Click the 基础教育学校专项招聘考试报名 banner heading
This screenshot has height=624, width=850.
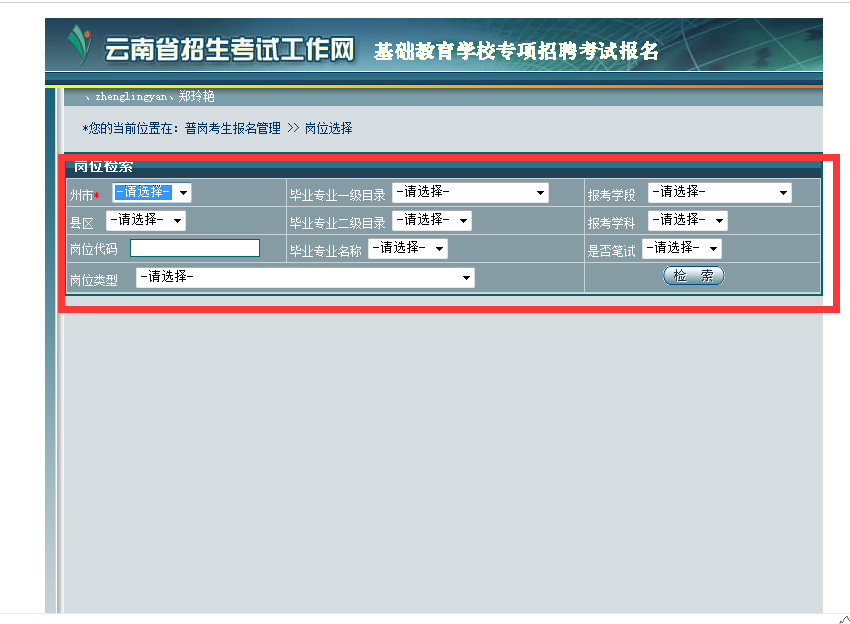(x=516, y=52)
